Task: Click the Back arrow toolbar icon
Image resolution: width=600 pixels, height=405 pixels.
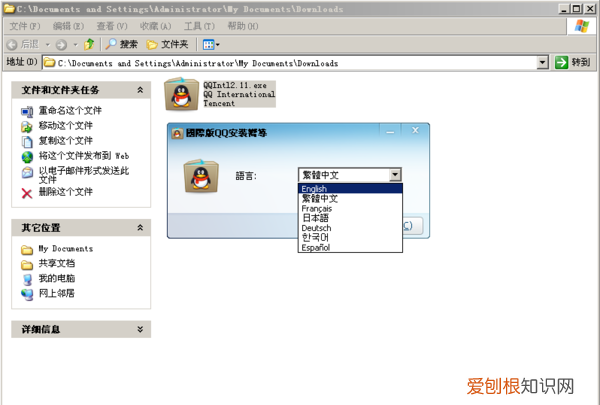Action: coord(12,45)
